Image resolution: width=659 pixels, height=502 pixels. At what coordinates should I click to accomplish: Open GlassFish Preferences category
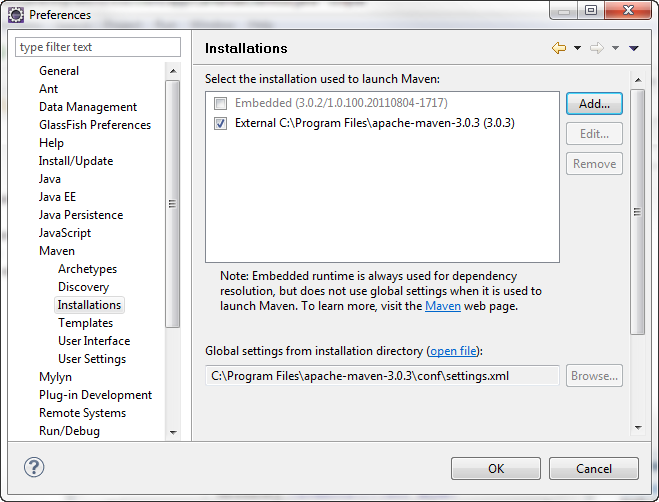pyautogui.click(x=95, y=125)
